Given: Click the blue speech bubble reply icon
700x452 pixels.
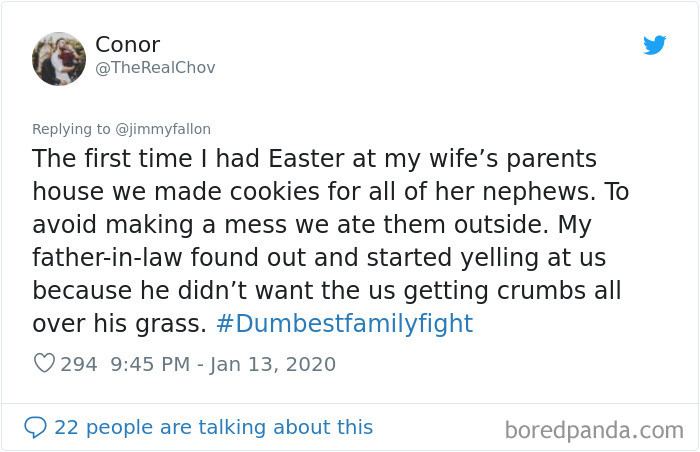Looking at the screenshot, I should pos(35,427).
